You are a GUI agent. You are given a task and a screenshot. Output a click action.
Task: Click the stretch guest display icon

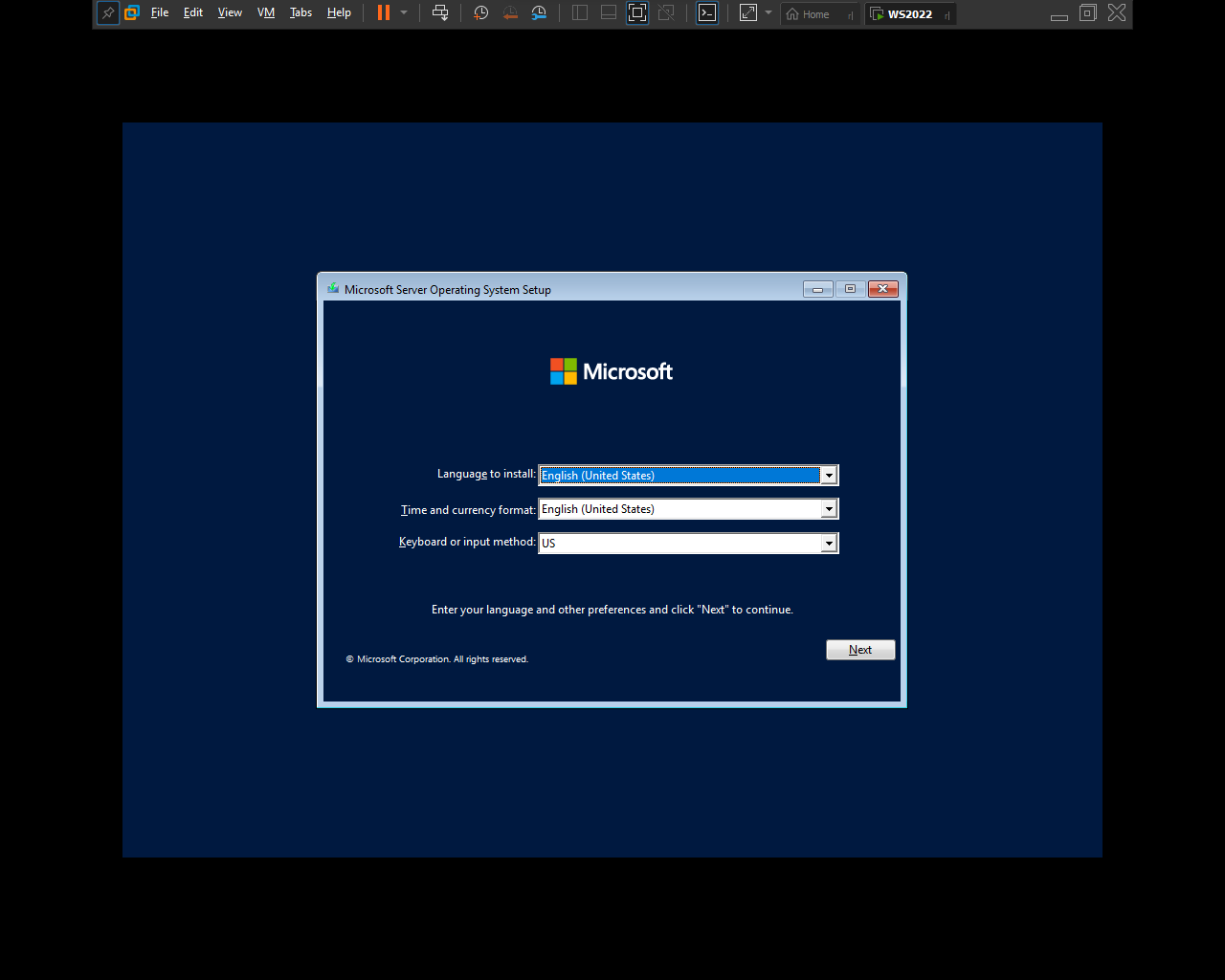click(748, 13)
